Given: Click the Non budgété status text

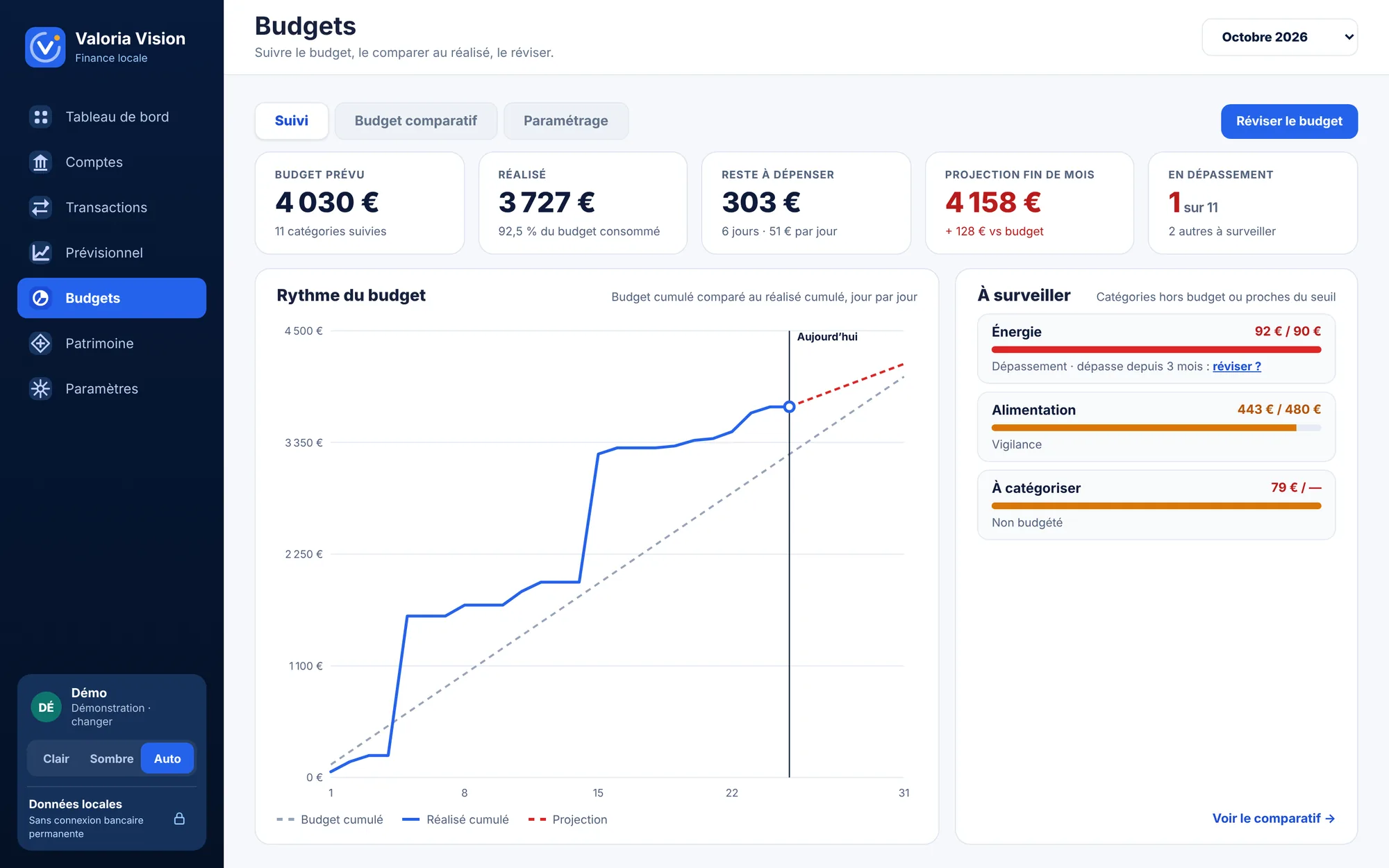Looking at the screenshot, I should click(1027, 523).
